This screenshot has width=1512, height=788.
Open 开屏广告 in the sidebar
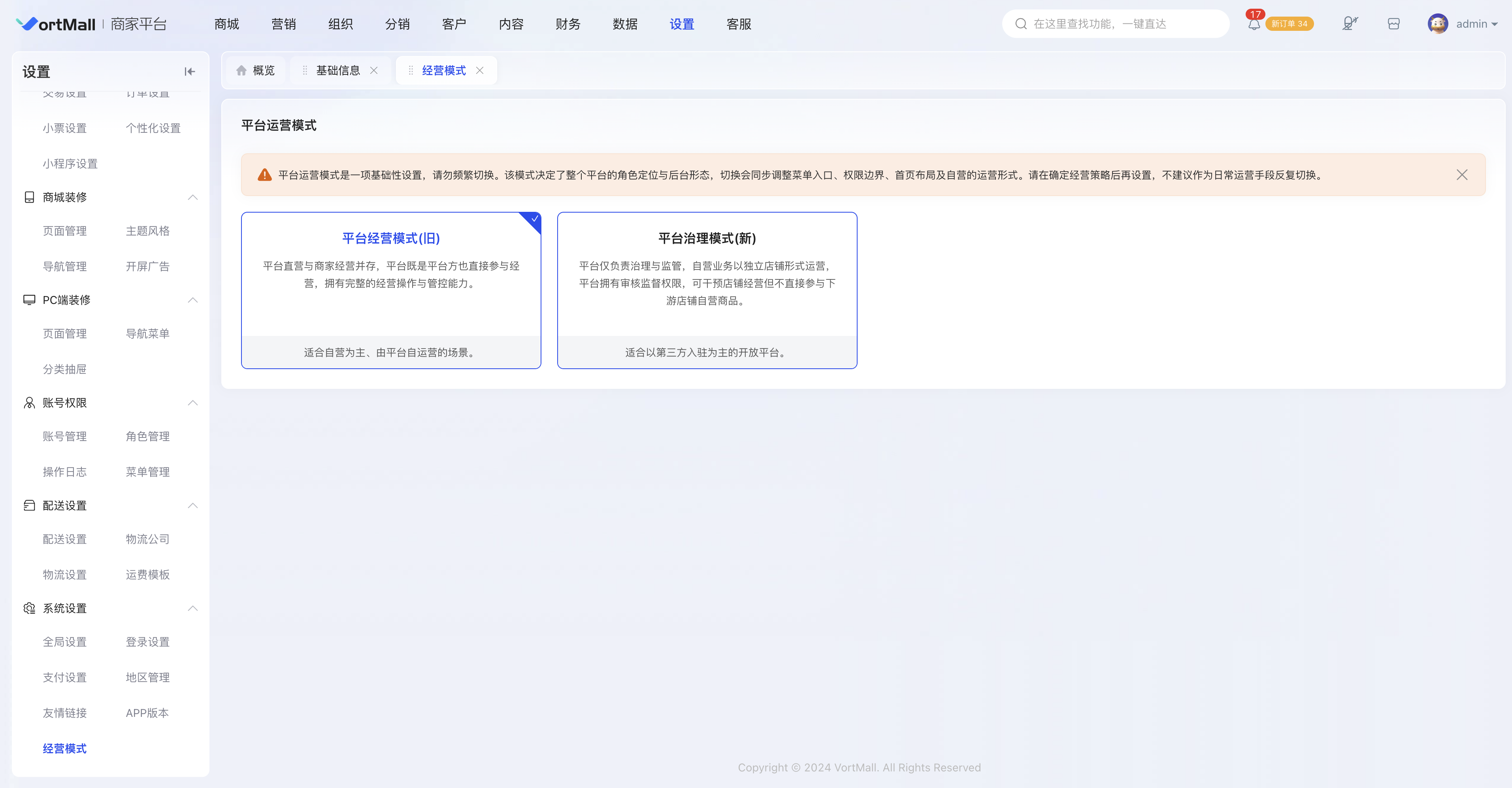[x=148, y=266]
